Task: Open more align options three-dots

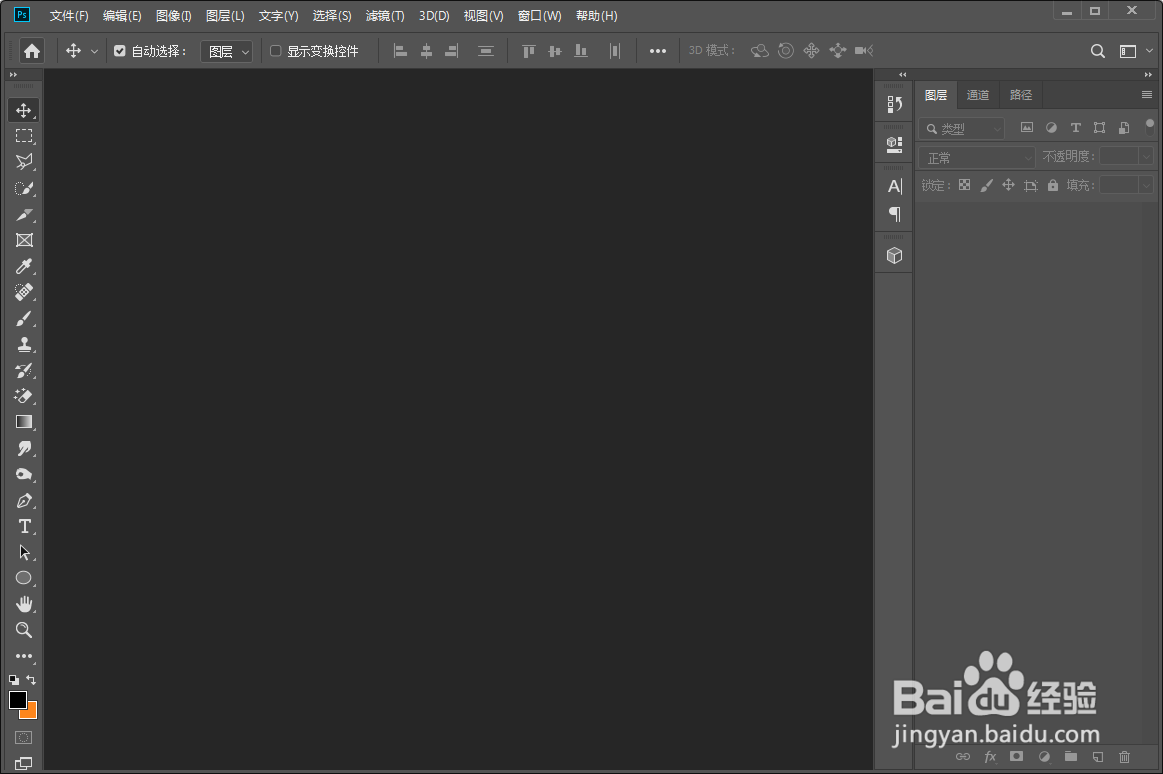Action: [x=658, y=51]
